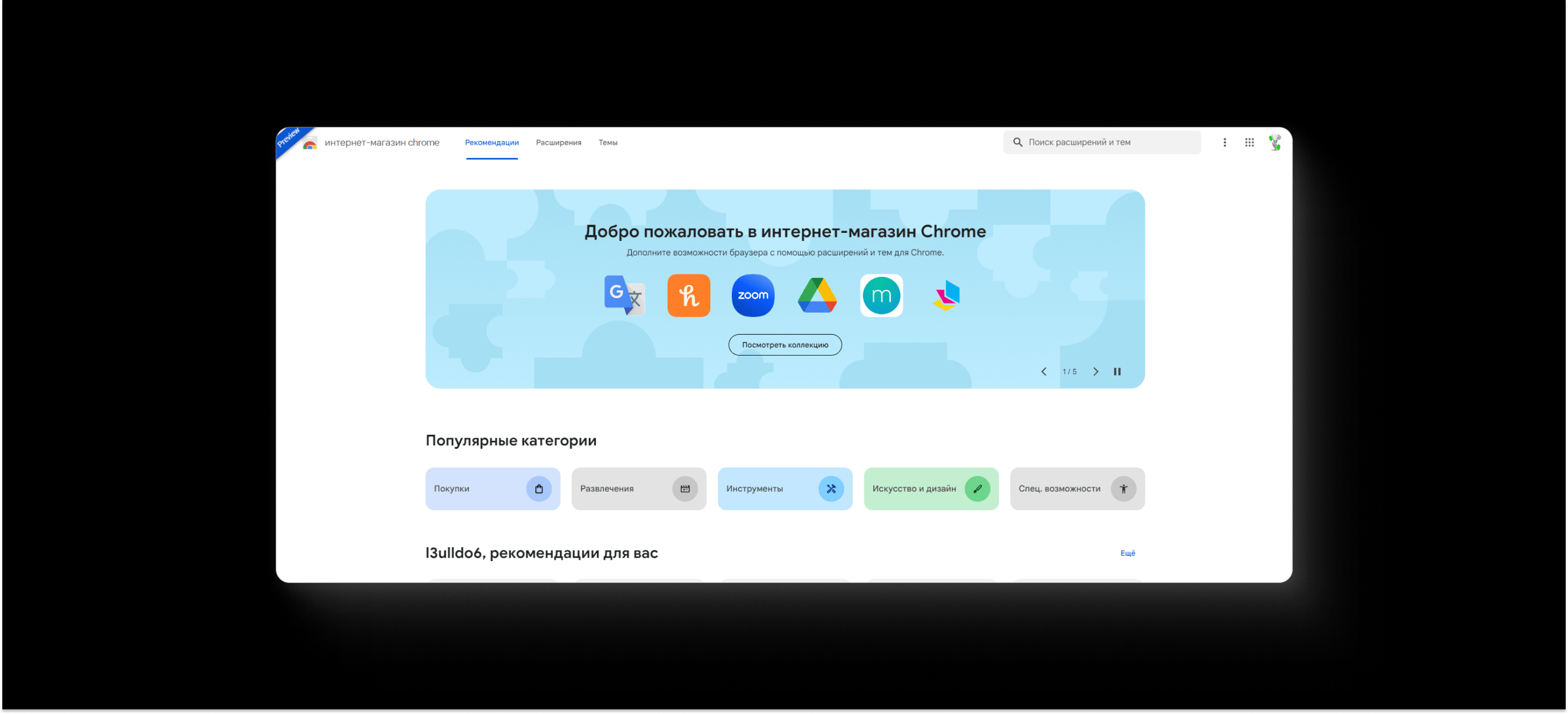Open the Google apps grid
Viewport: 1568px width, 714px height.
1249,142
